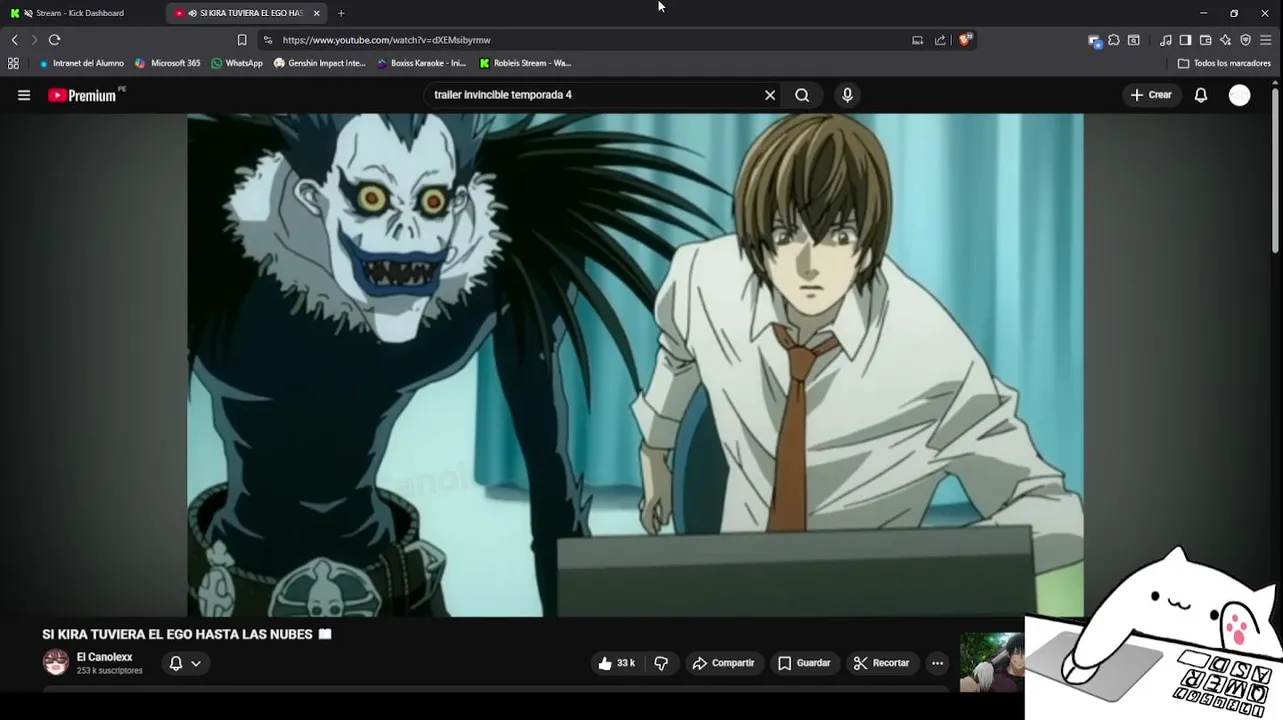Open site settings icon beside URL

pyautogui.click(x=267, y=40)
